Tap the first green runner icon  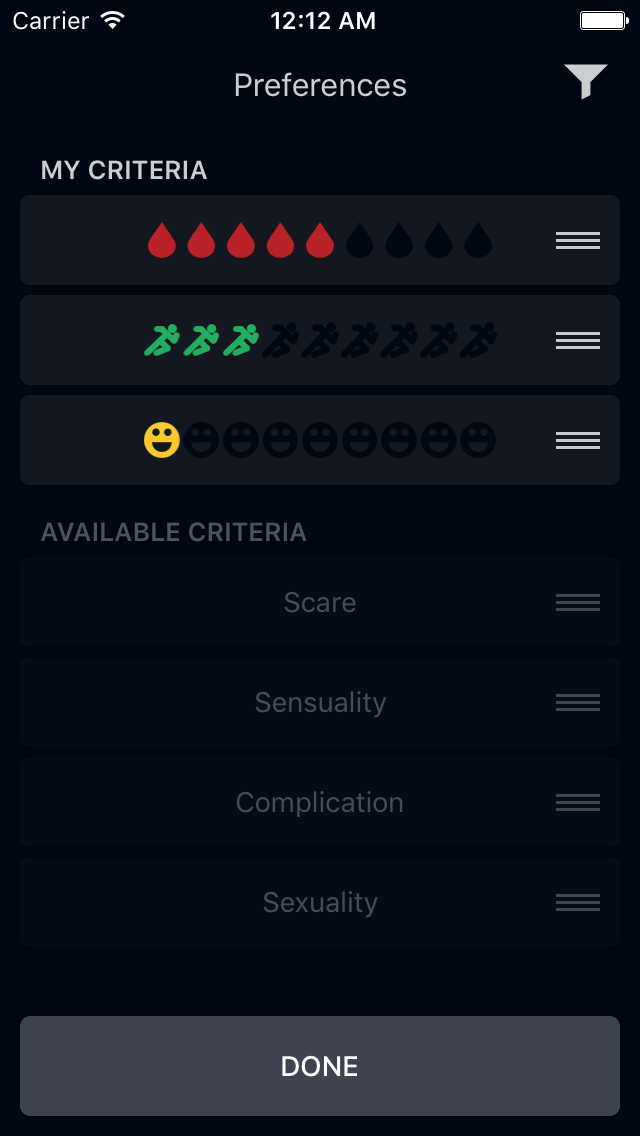tap(162, 341)
